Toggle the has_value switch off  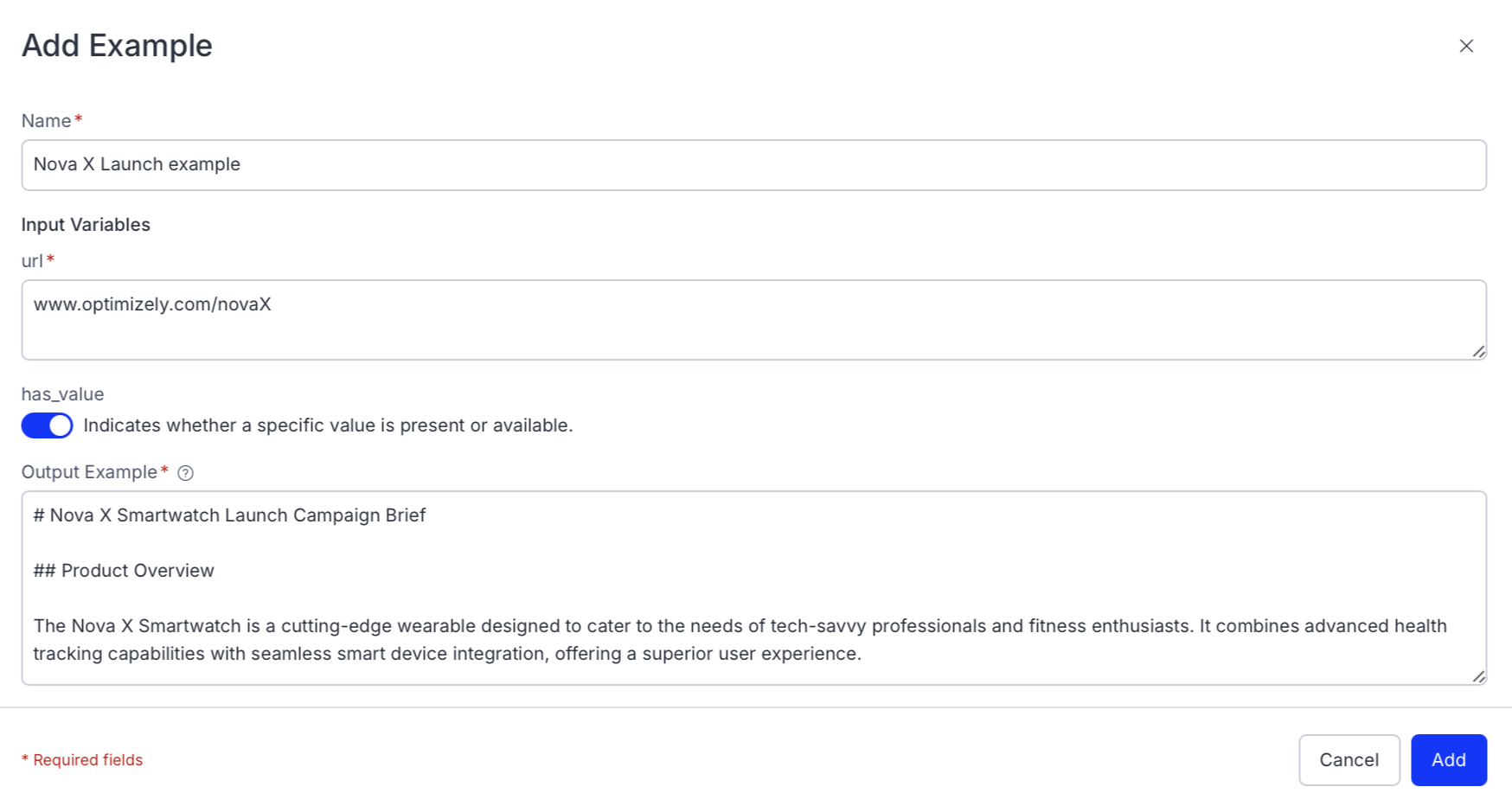click(48, 425)
